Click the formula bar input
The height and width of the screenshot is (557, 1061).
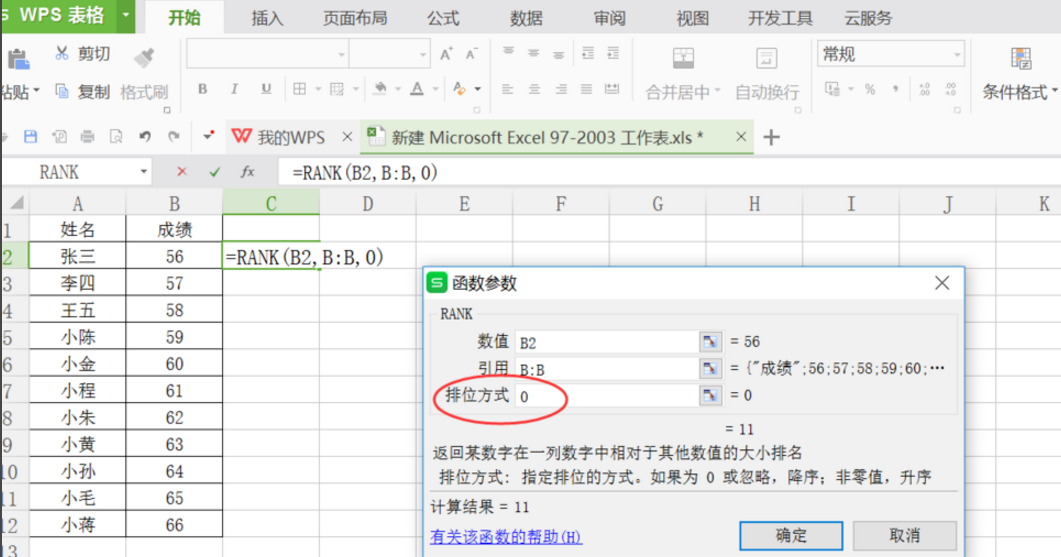click(x=669, y=173)
